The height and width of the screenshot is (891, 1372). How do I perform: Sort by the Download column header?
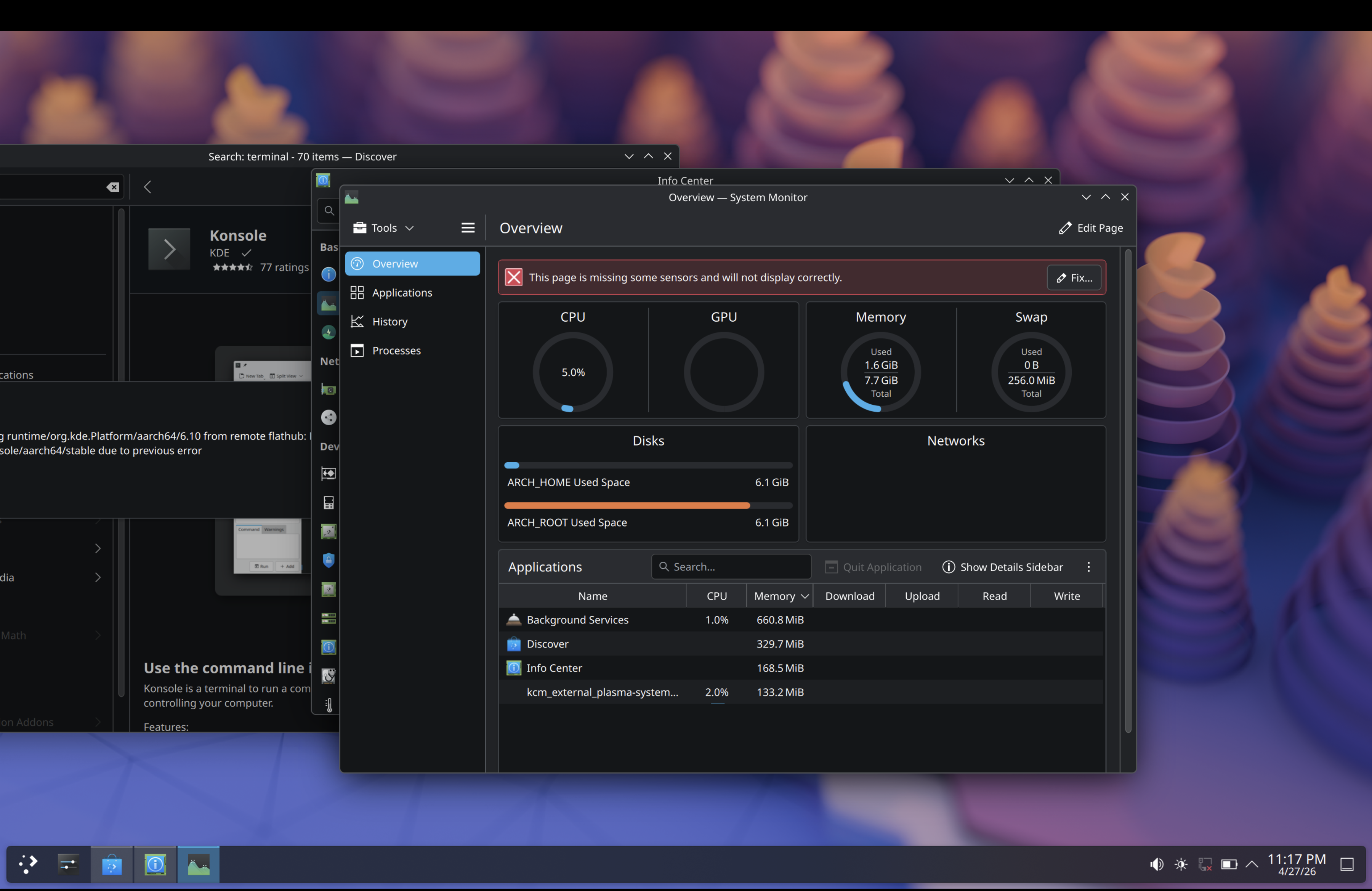coord(850,596)
